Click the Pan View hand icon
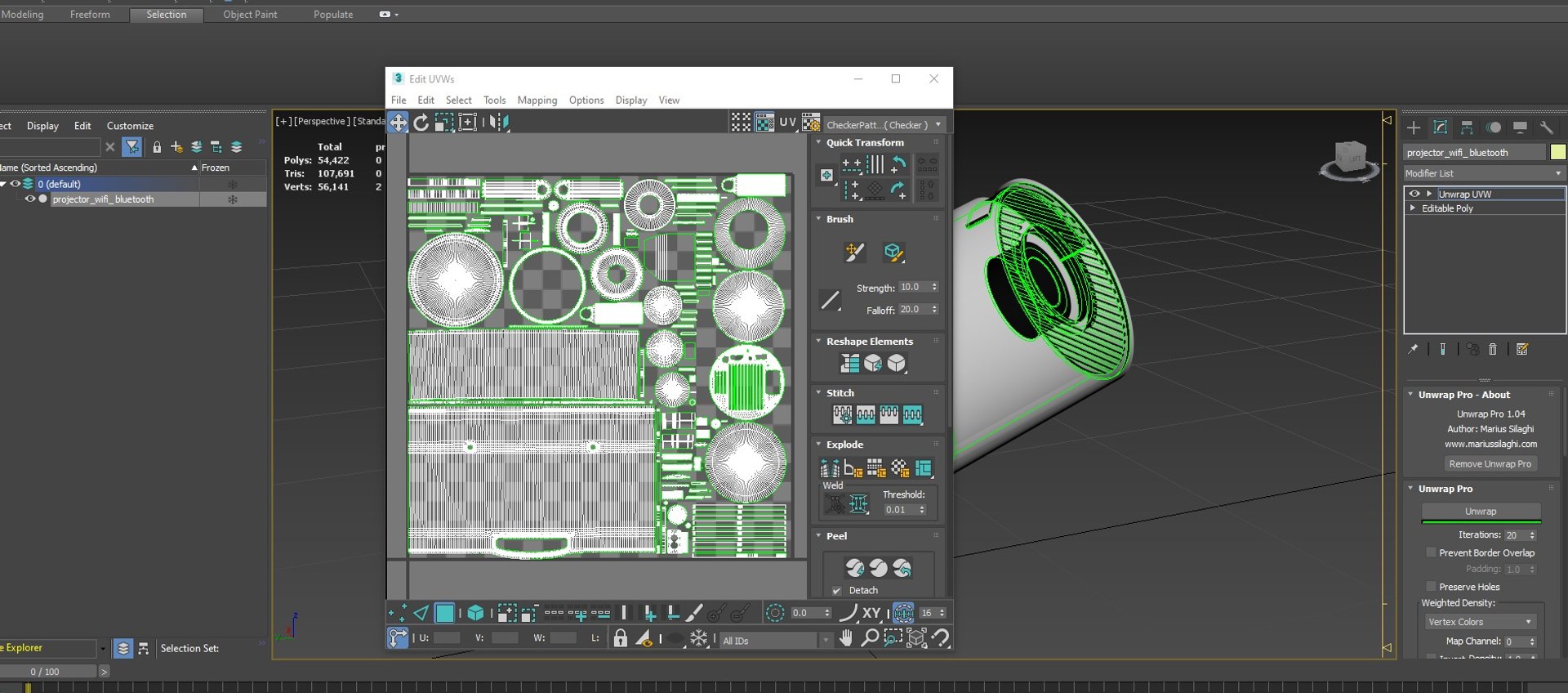This screenshot has height=693, width=1568. click(846, 638)
